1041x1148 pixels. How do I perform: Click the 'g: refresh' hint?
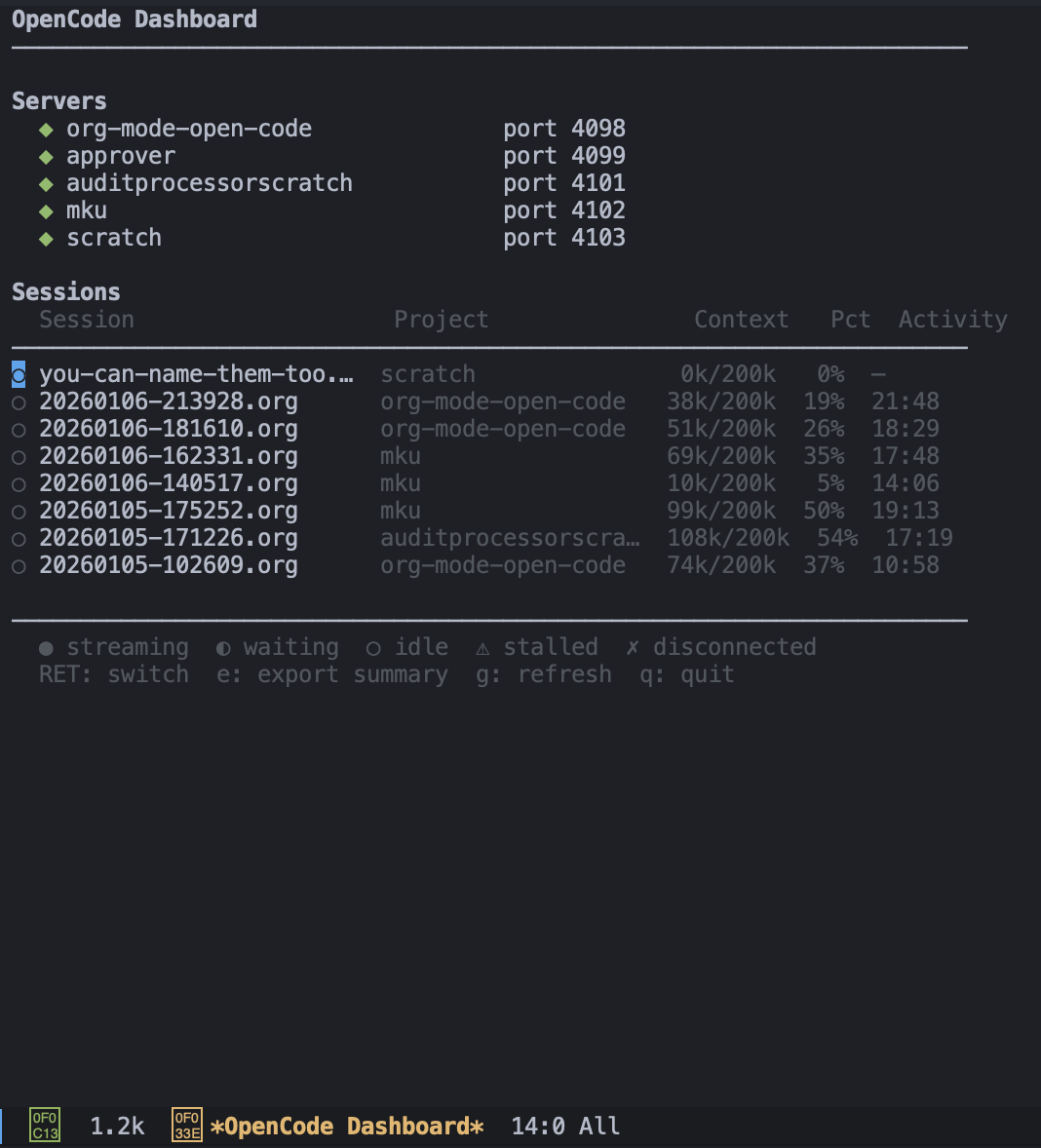(x=544, y=674)
